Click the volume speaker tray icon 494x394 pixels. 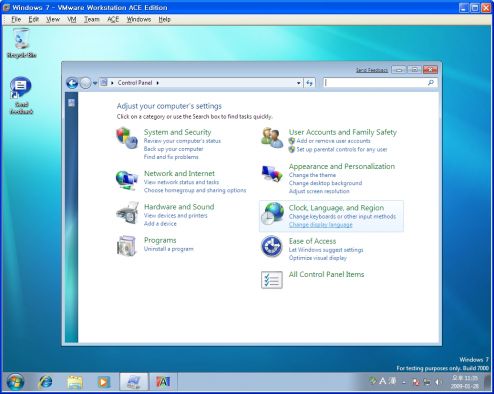point(438,382)
